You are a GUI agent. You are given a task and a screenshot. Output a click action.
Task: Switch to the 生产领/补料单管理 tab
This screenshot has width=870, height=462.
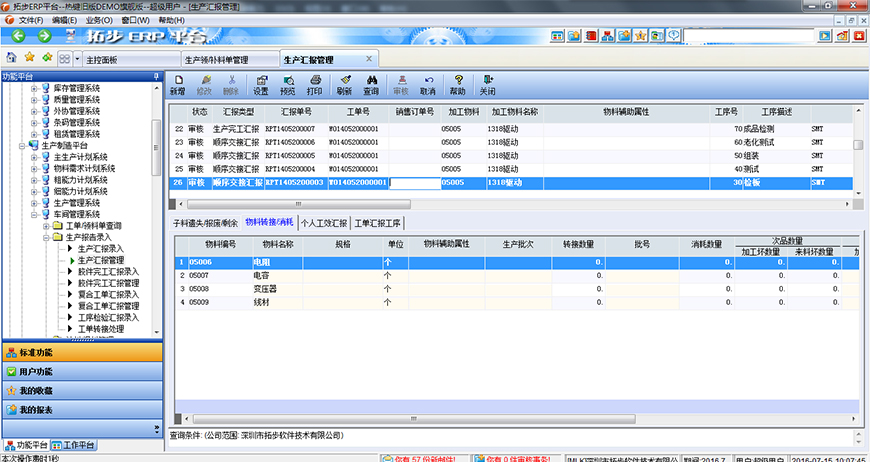click(215, 60)
